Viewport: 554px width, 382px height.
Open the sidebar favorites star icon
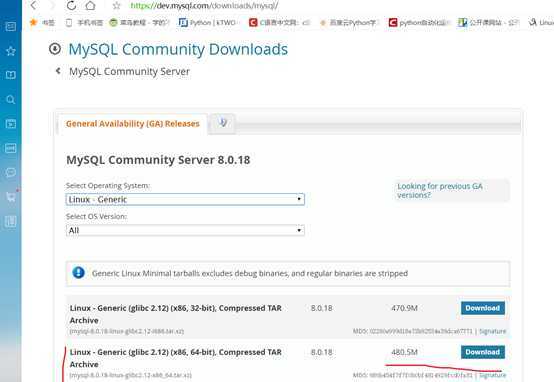[11, 51]
